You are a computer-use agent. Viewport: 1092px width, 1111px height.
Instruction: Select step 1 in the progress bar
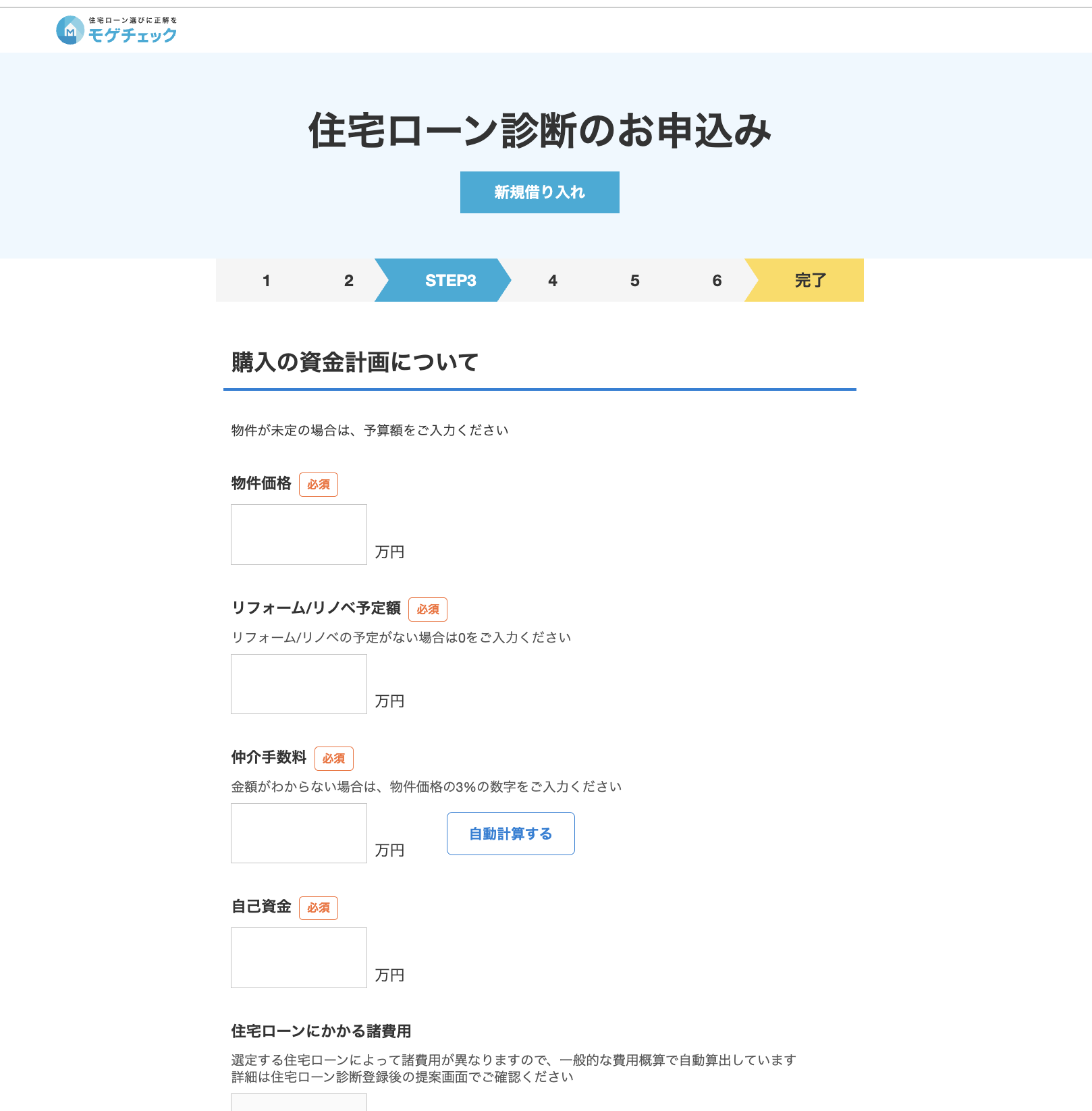(267, 281)
